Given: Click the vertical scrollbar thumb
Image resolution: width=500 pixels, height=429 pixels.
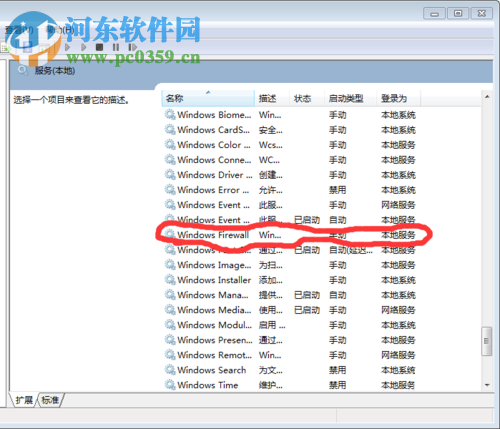Looking at the screenshot, I should (x=487, y=341).
